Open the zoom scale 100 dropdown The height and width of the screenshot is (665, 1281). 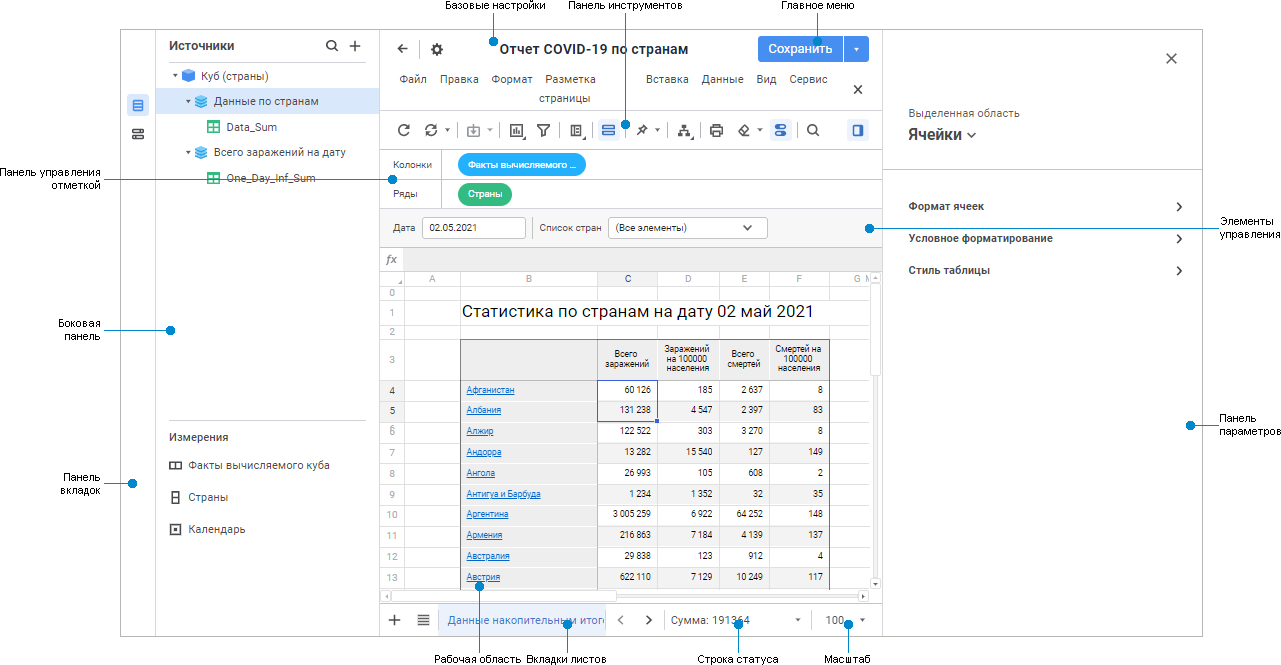(x=846, y=620)
